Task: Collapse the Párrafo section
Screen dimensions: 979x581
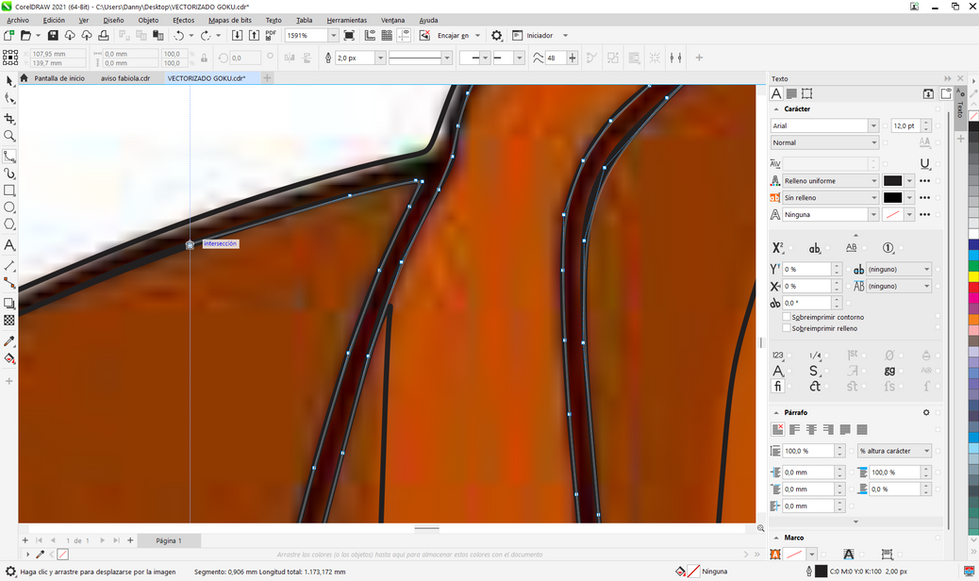Action: point(776,413)
